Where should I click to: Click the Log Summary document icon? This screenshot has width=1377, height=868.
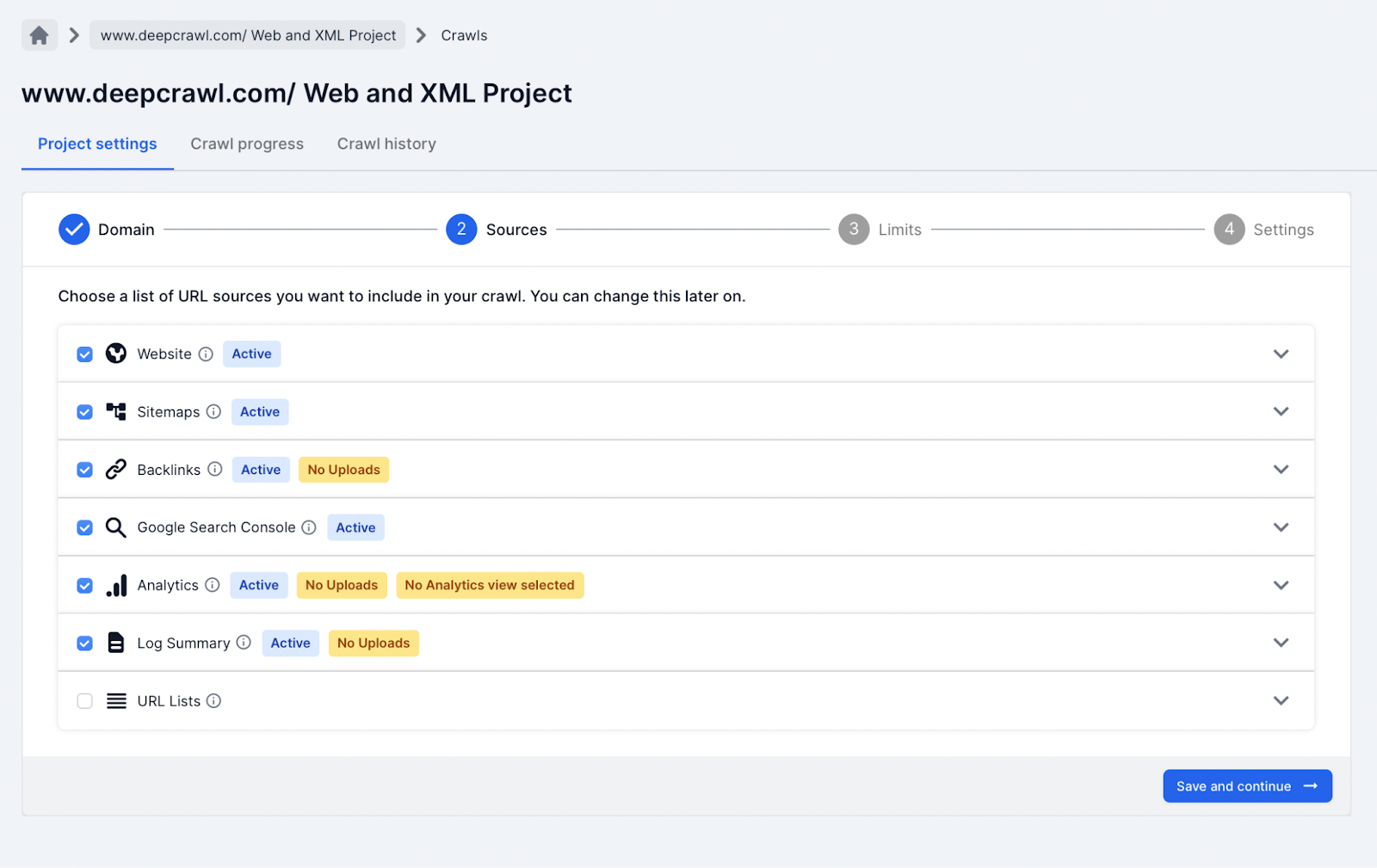click(116, 643)
